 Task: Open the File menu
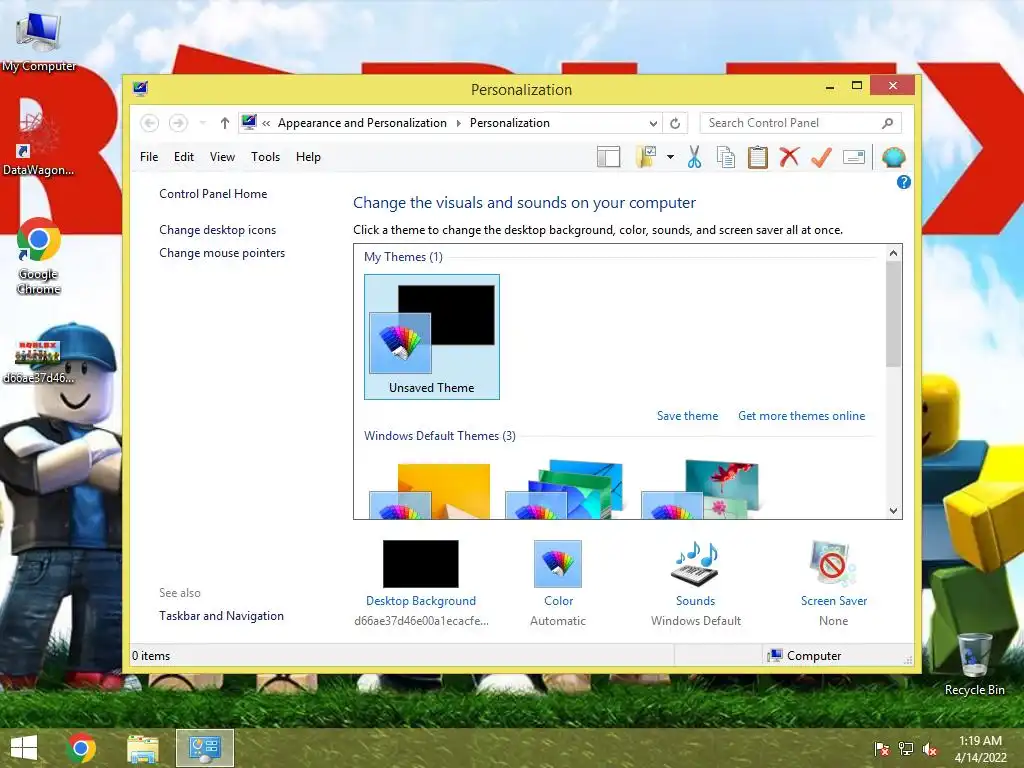tap(149, 157)
